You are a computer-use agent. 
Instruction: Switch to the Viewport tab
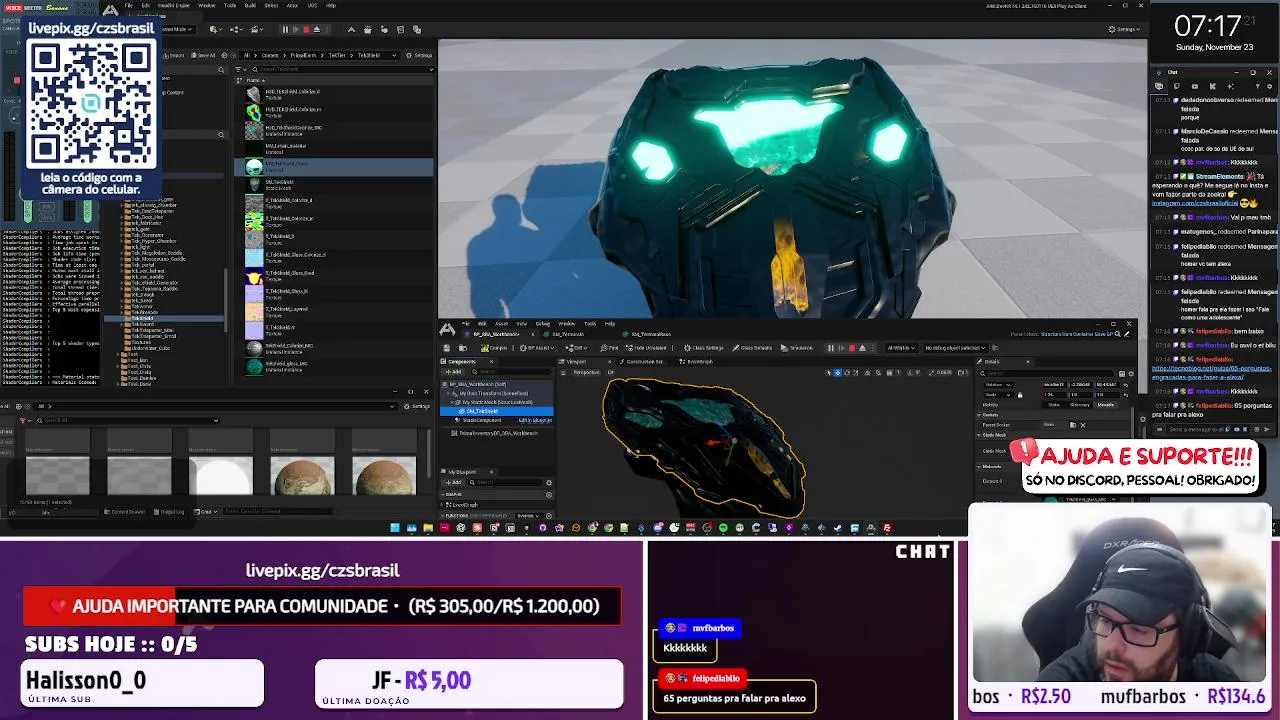[576, 361]
